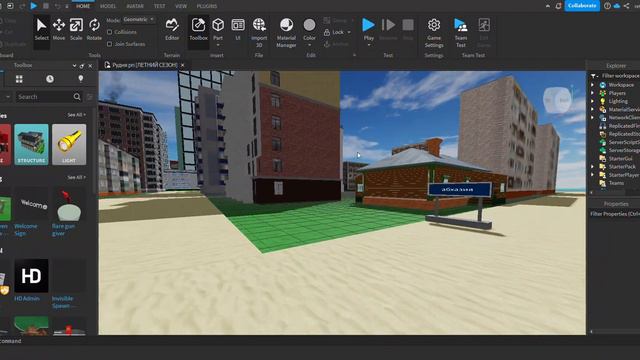Open Toolbox recent clock tab
This screenshot has width=640, height=360.
click(50, 79)
